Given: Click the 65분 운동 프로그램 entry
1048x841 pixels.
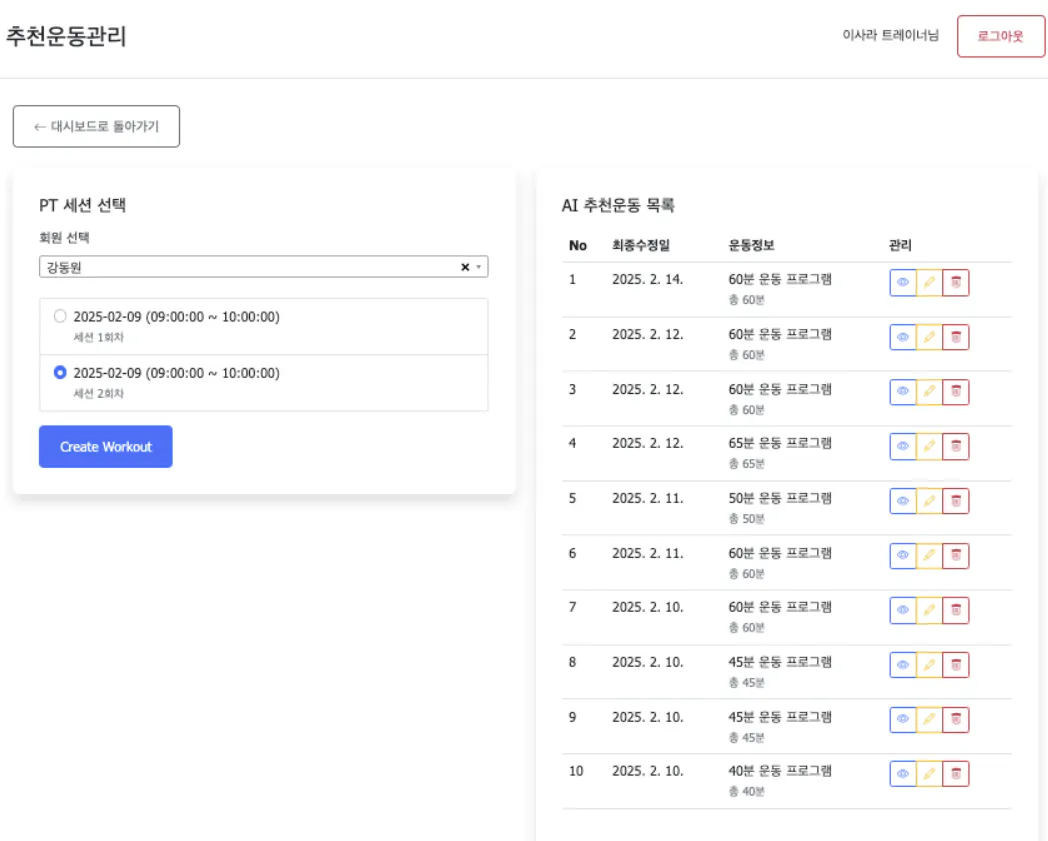Looking at the screenshot, I should click(780, 443).
